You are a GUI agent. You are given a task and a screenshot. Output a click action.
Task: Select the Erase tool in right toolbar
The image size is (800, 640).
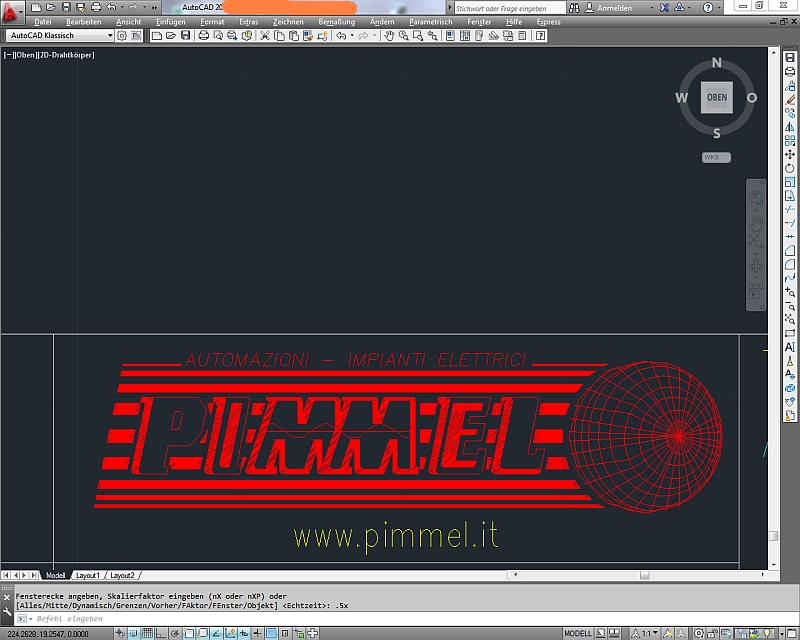tap(790, 99)
